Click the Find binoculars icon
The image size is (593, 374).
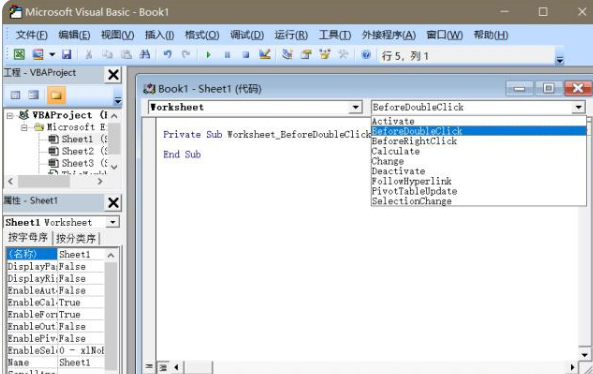click(x=145, y=54)
